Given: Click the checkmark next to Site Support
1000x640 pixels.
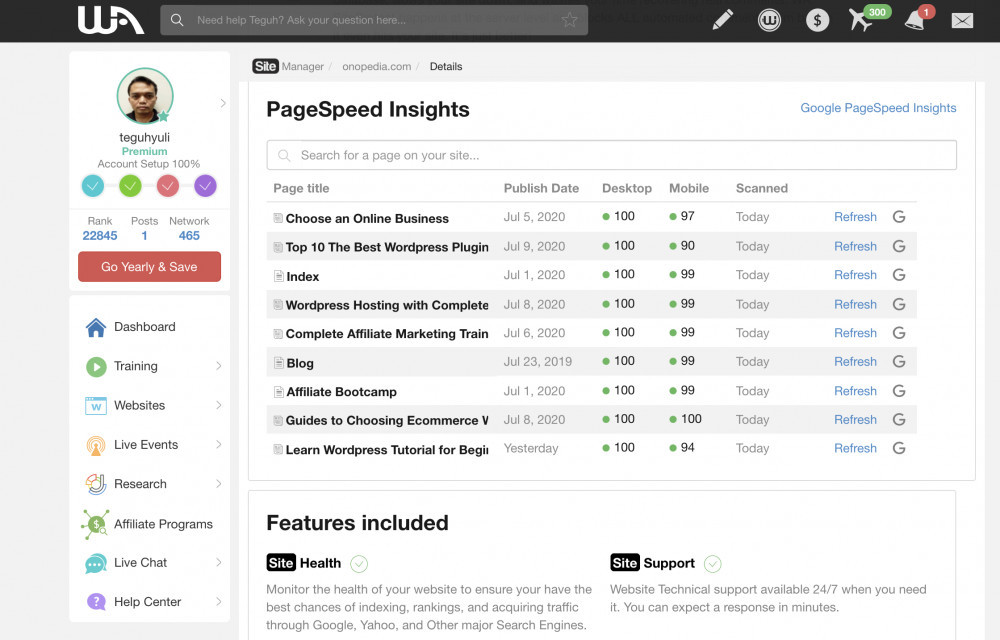Looking at the screenshot, I should point(712,564).
